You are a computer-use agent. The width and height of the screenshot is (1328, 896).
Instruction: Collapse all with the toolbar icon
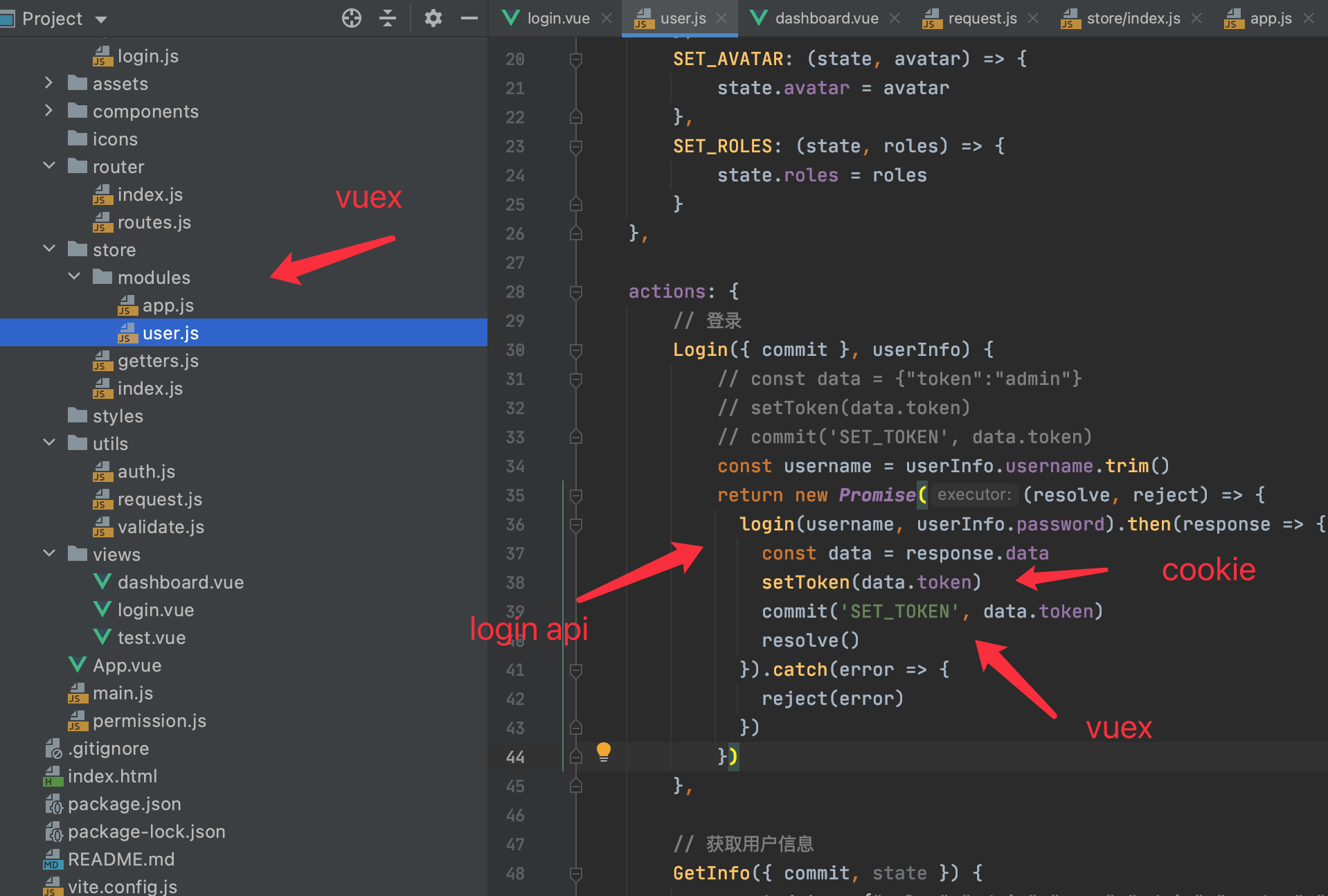(x=388, y=18)
